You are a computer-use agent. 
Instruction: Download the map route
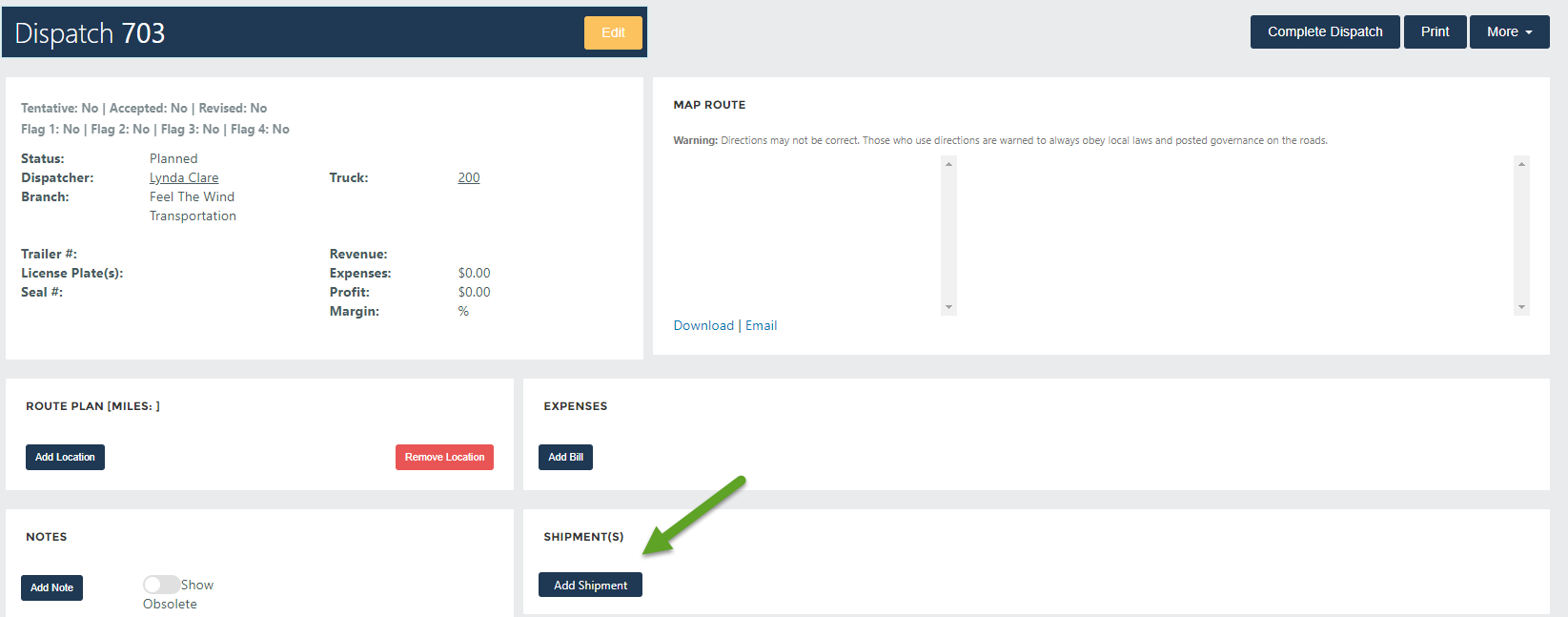[x=703, y=325]
